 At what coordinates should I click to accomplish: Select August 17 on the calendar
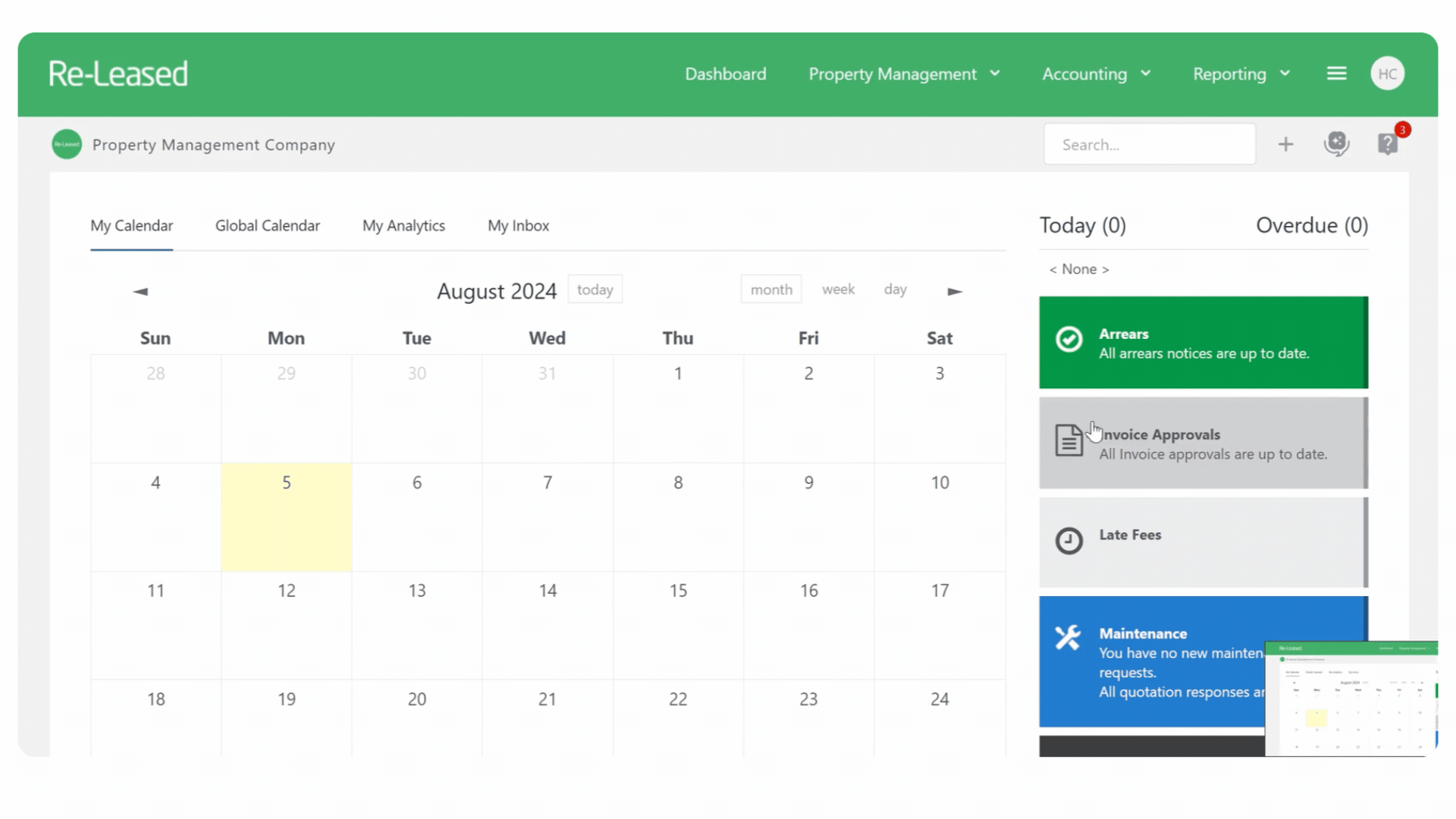click(x=940, y=626)
